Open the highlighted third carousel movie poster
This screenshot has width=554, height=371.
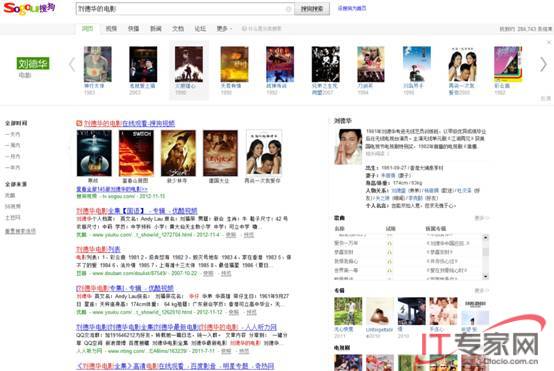coord(189,64)
